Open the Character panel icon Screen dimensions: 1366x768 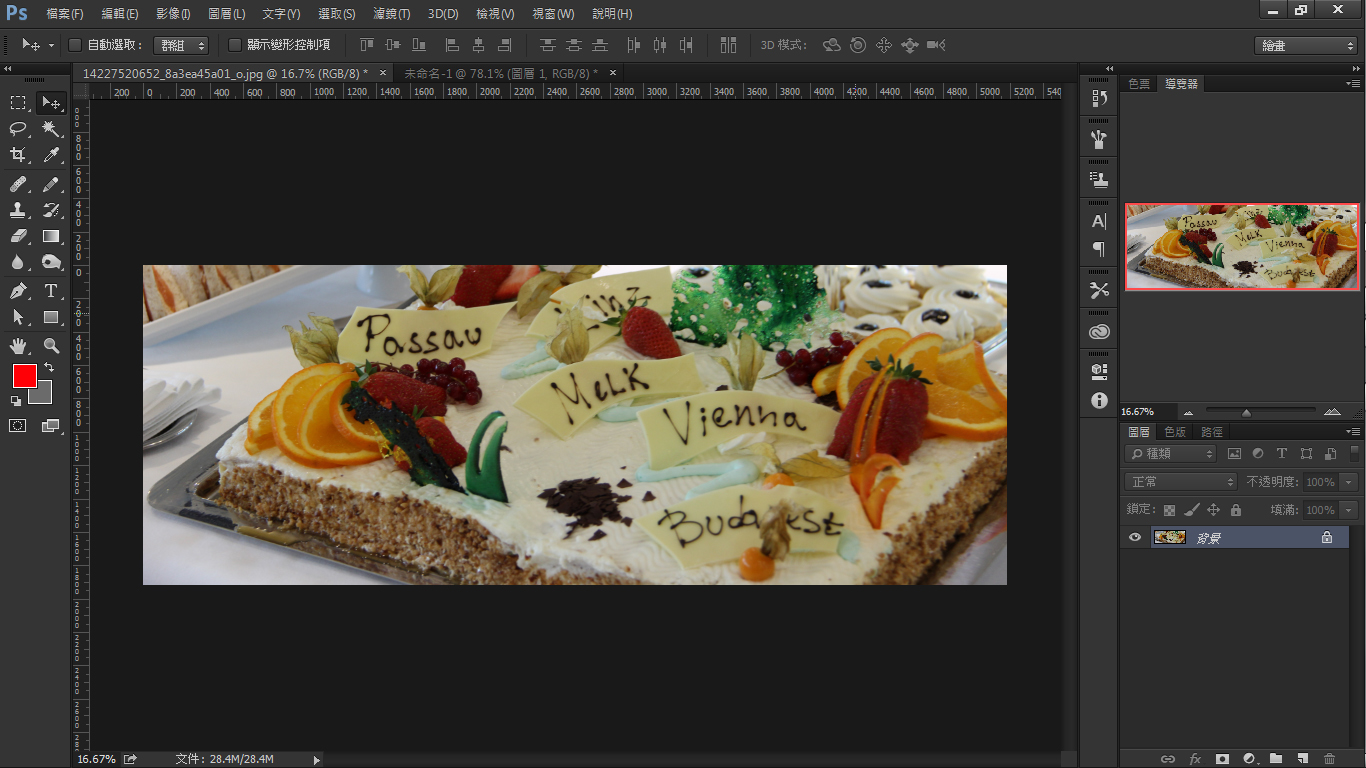click(1099, 221)
